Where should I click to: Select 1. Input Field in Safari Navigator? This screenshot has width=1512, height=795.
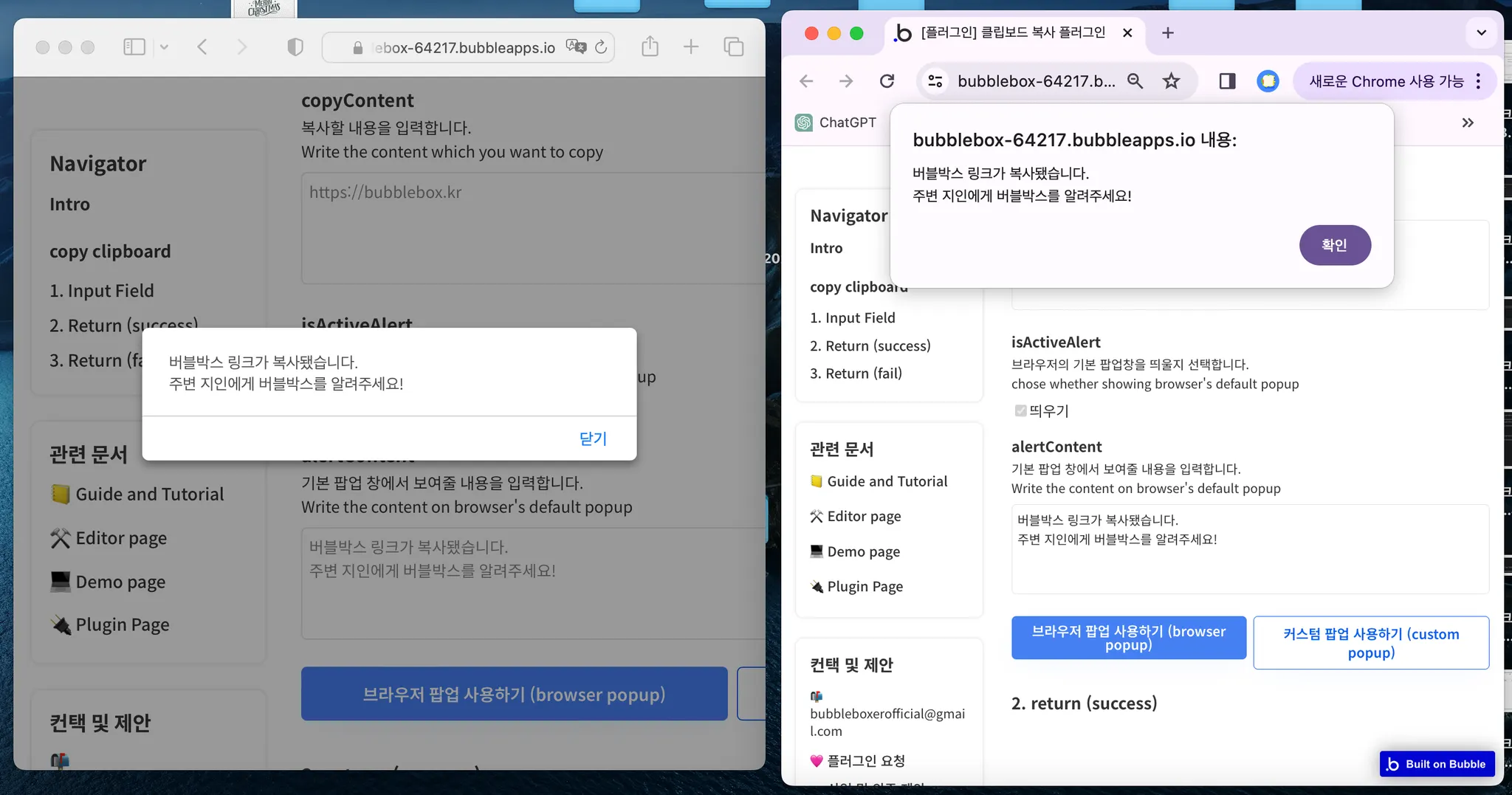tap(102, 291)
